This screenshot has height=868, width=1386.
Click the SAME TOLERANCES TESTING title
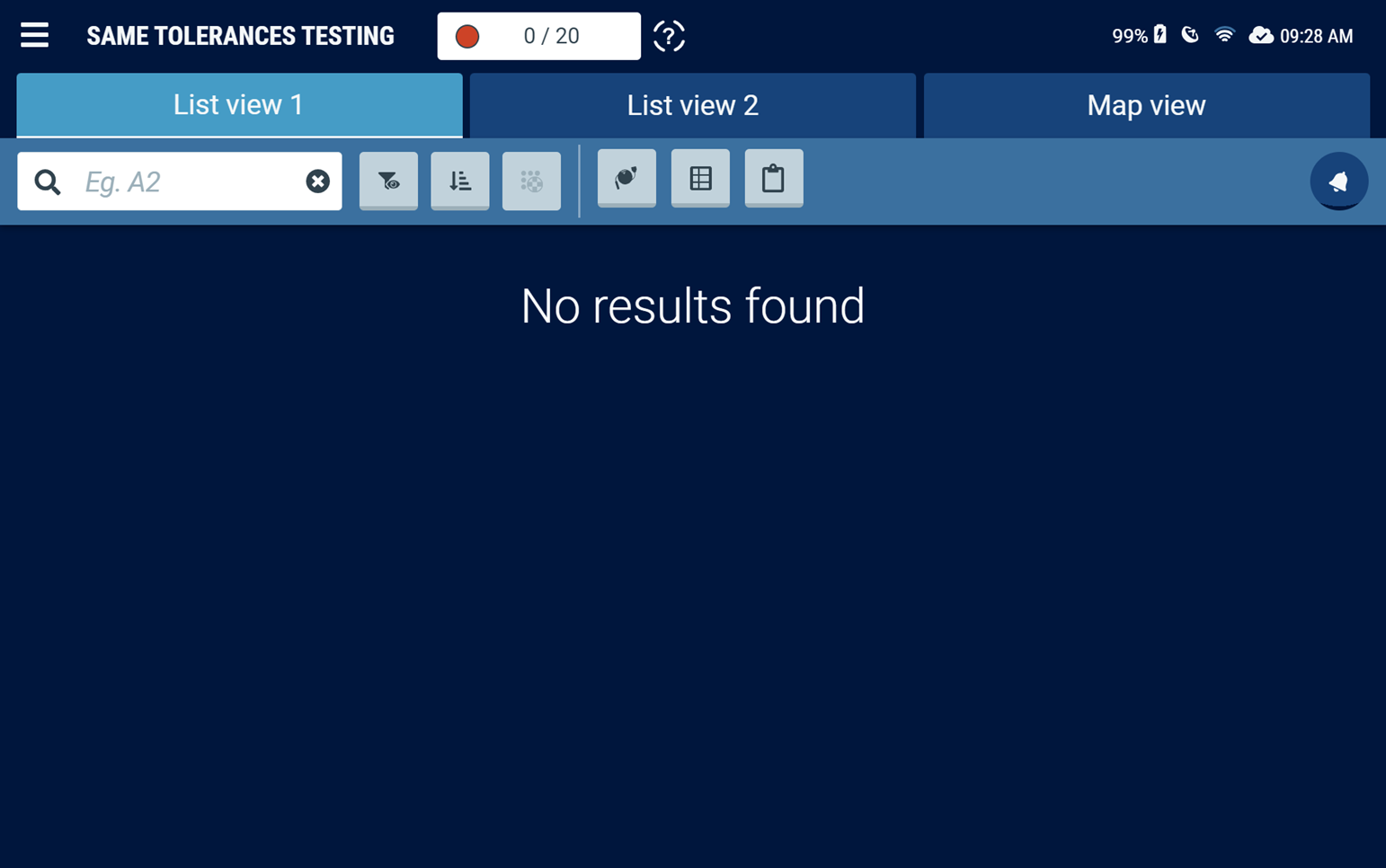(x=240, y=36)
